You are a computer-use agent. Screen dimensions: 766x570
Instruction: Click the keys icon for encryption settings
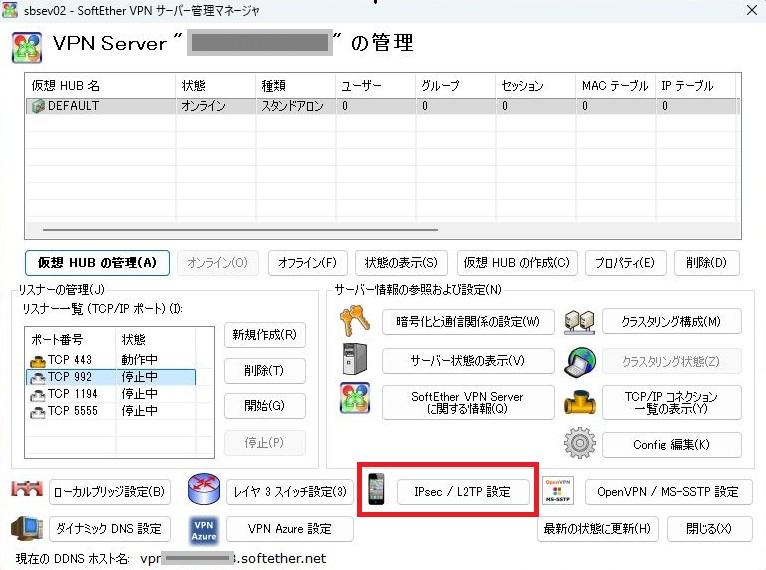pyautogui.click(x=354, y=321)
